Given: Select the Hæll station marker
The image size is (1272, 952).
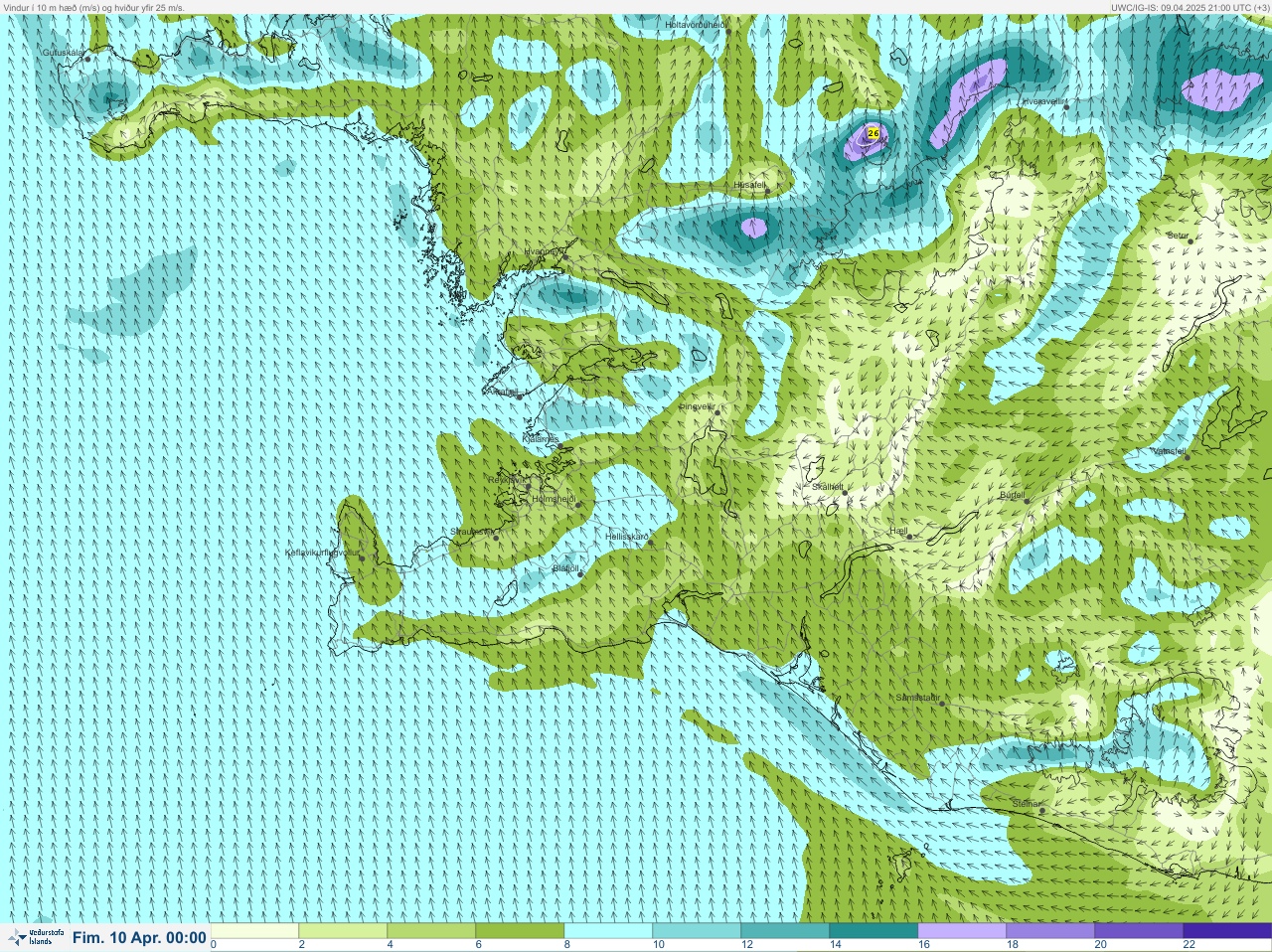Looking at the screenshot, I should tap(909, 538).
